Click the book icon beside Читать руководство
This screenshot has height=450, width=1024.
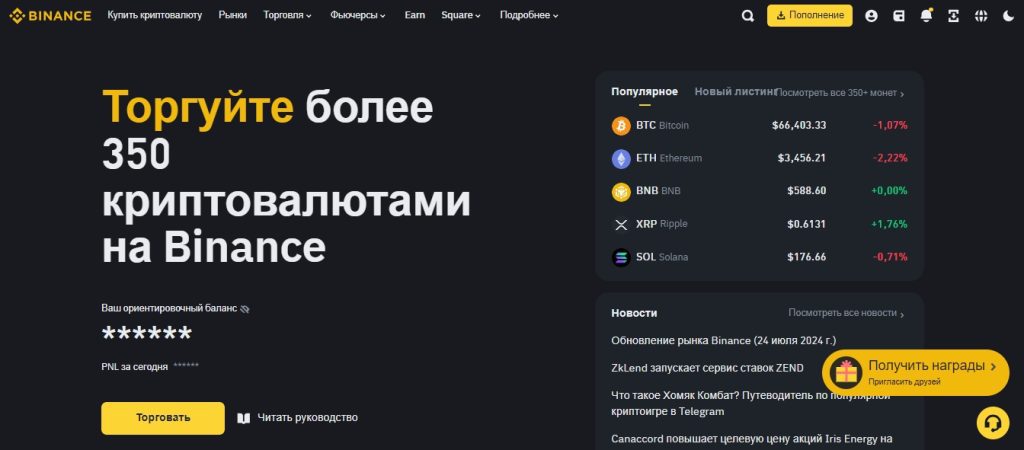pyautogui.click(x=244, y=418)
